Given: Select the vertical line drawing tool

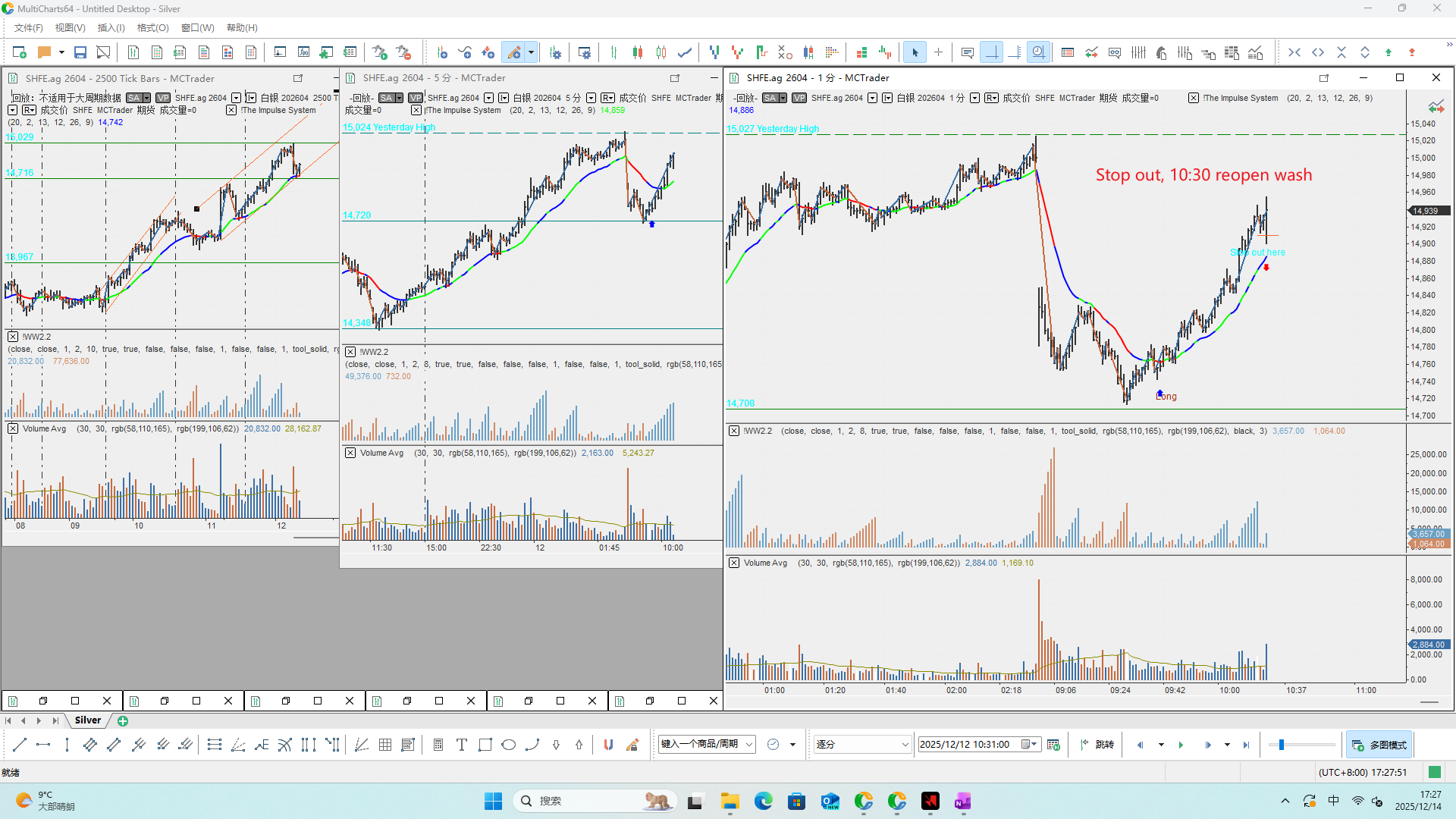Looking at the screenshot, I should 67,745.
